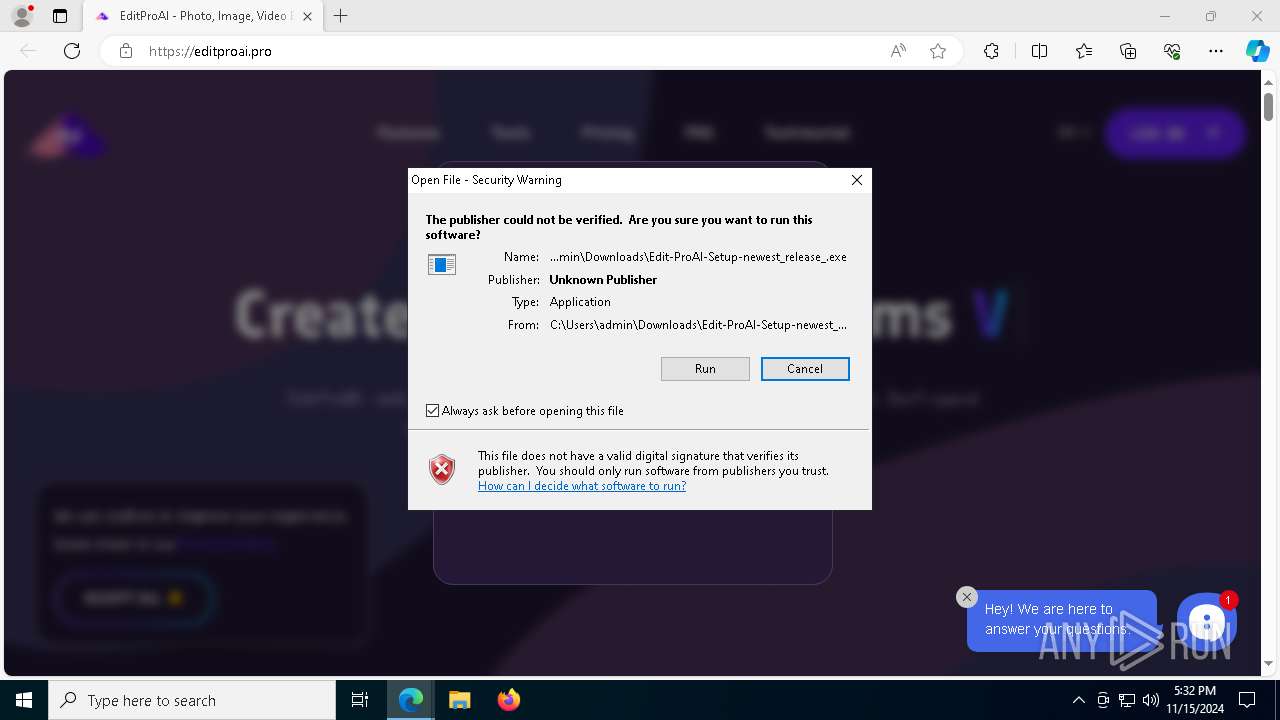Click Run in the Security Warning dialog
The height and width of the screenshot is (720, 1280).
pyautogui.click(x=705, y=369)
